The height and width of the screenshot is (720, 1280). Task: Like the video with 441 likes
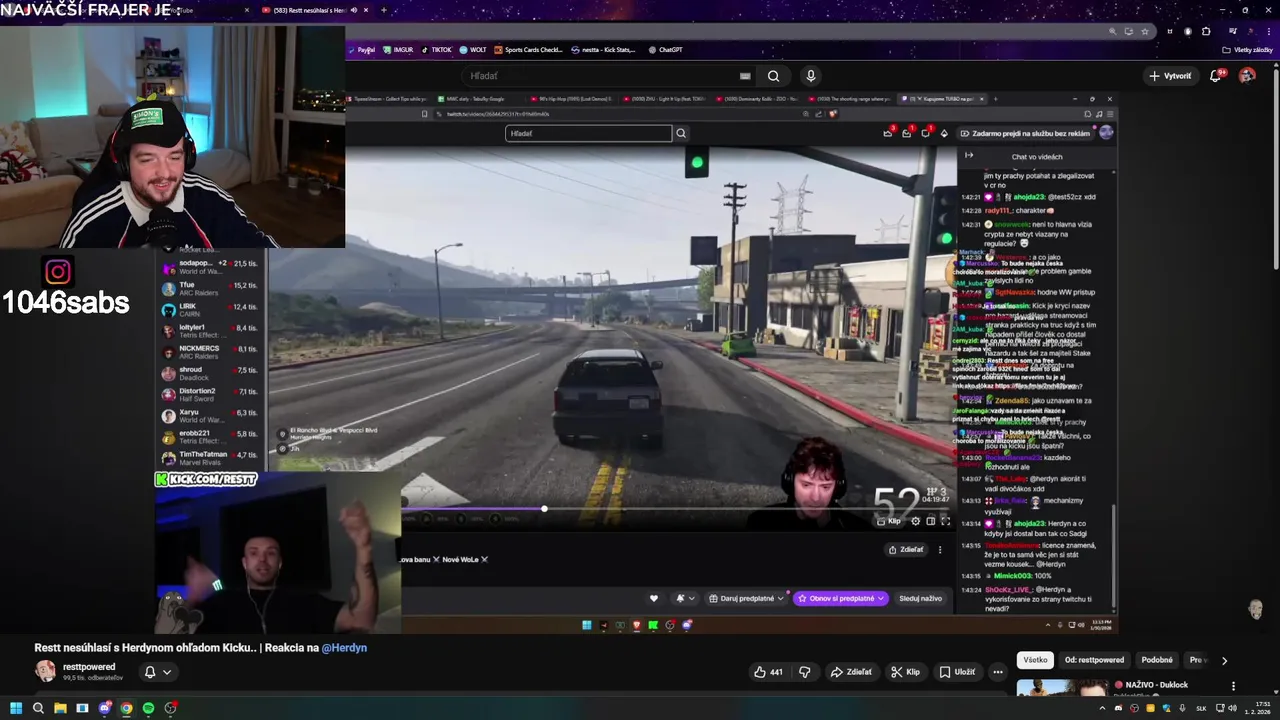click(768, 672)
